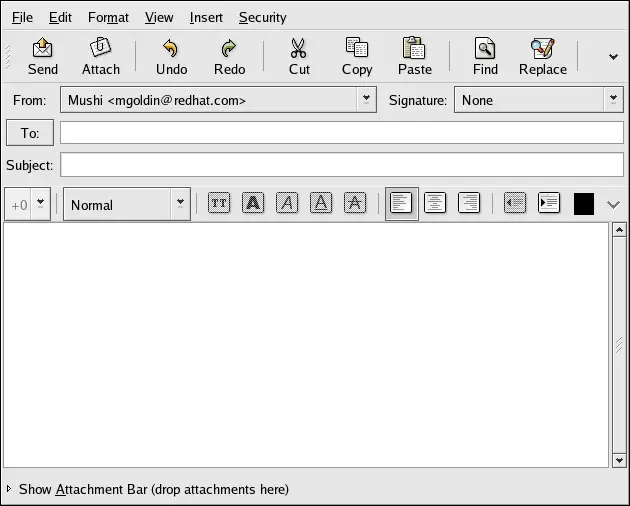Image resolution: width=630 pixels, height=506 pixels.
Task: Enable center alignment for the paragraph
Action: pyautogui.click(x=435, y=203)
